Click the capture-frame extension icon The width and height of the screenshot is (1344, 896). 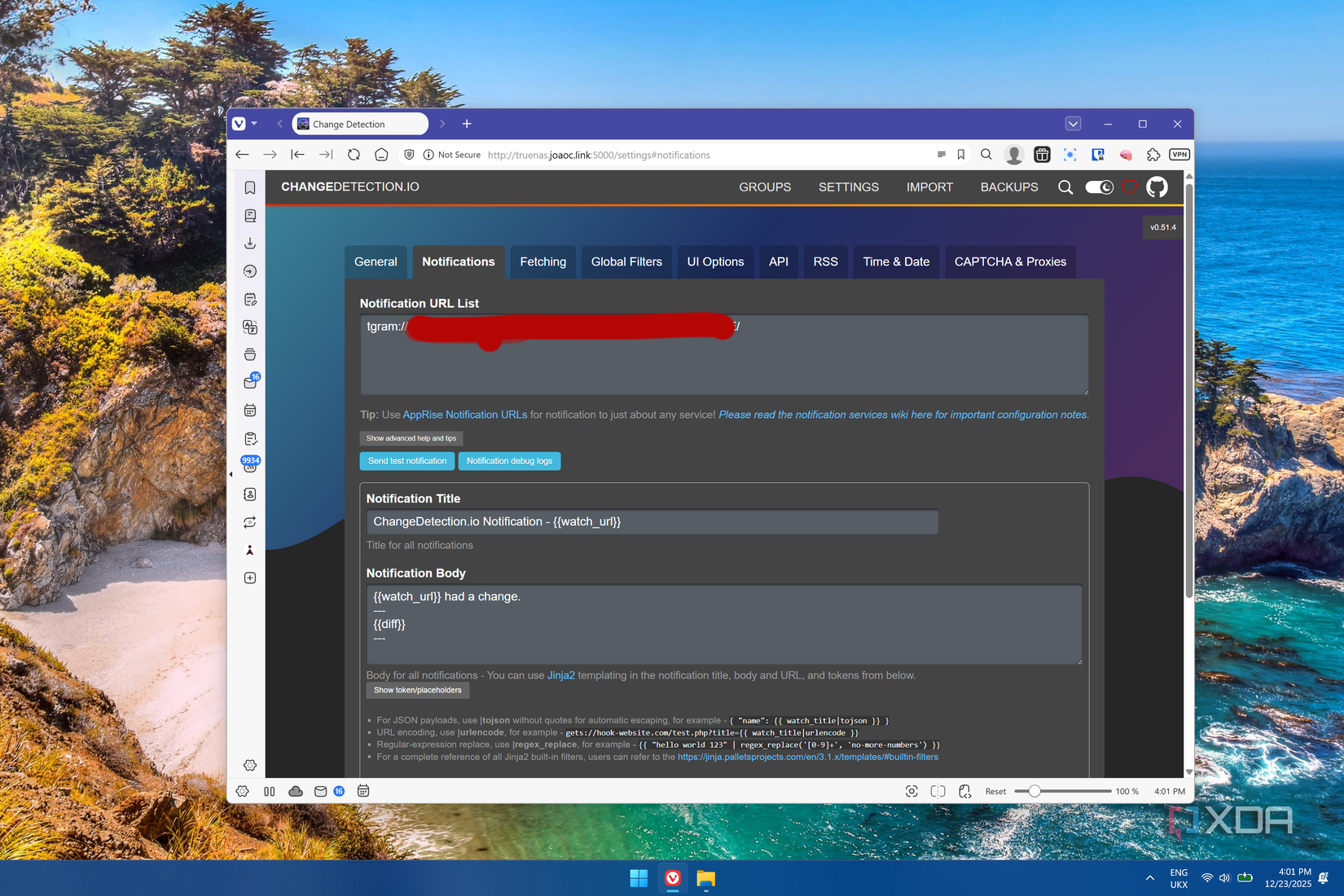[x=1070, y=155]
